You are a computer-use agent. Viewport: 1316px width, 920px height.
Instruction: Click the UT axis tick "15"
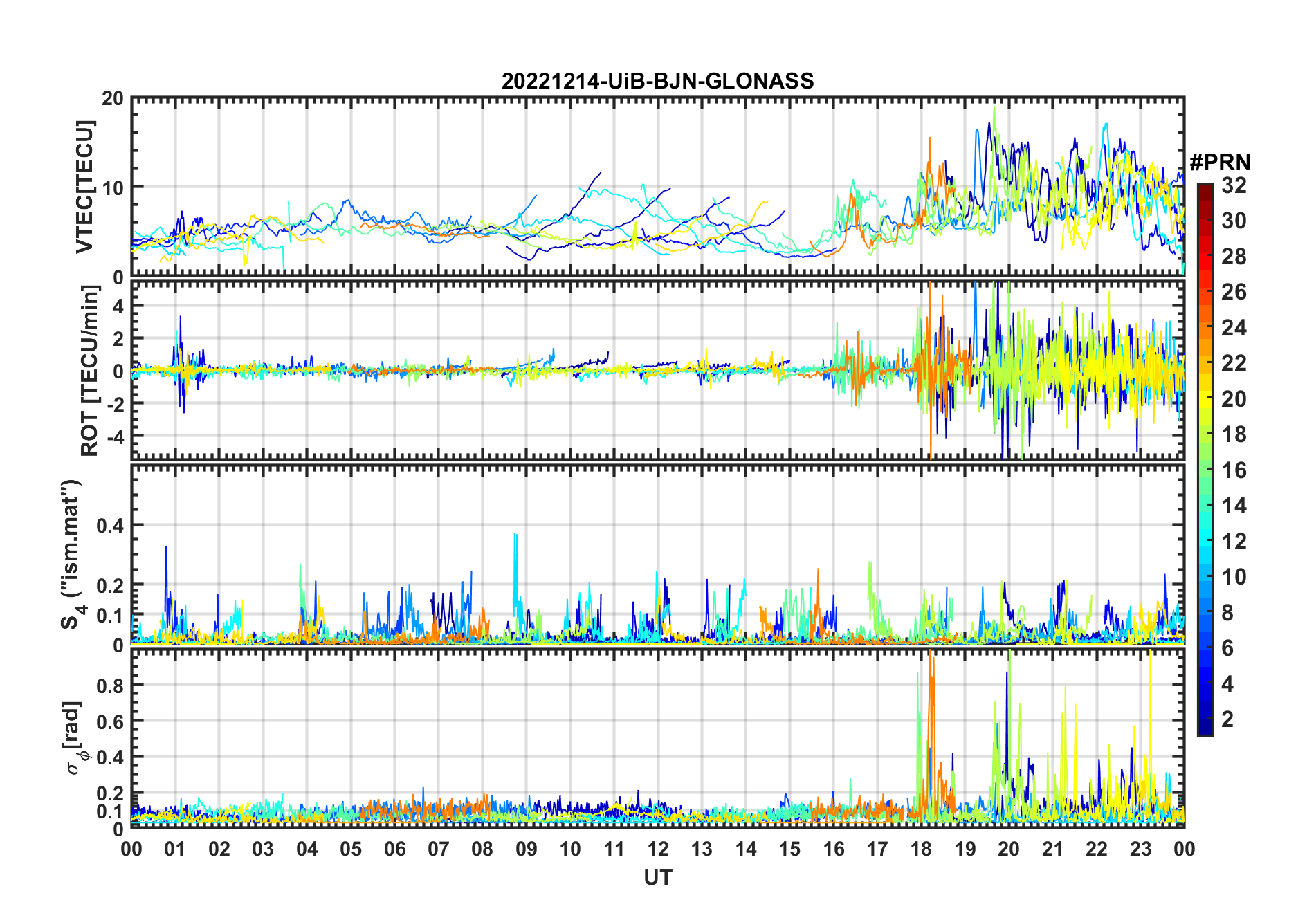789,849
